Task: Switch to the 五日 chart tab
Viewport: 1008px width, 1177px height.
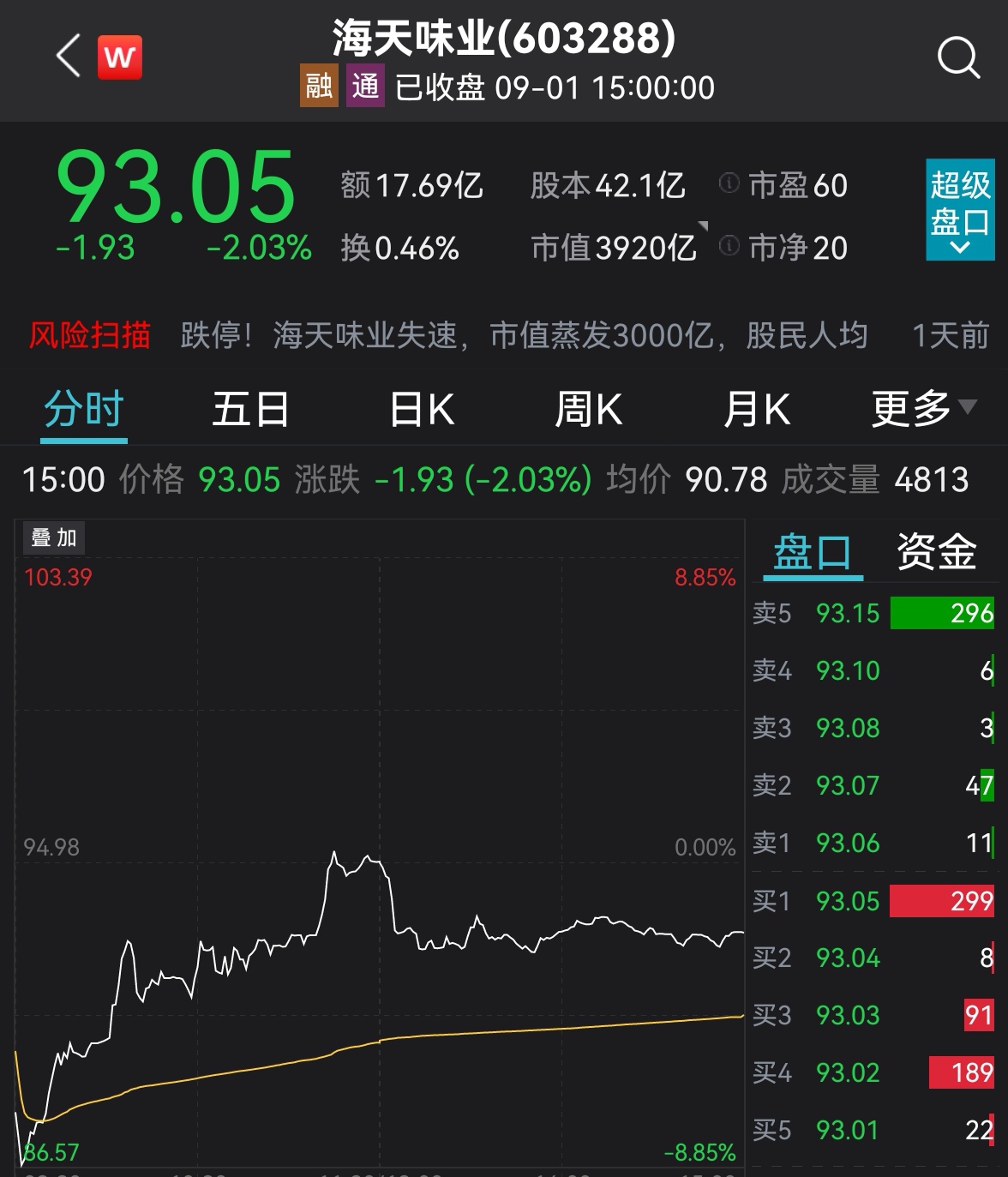Action: pyautogui.click(x=250, y=409)
